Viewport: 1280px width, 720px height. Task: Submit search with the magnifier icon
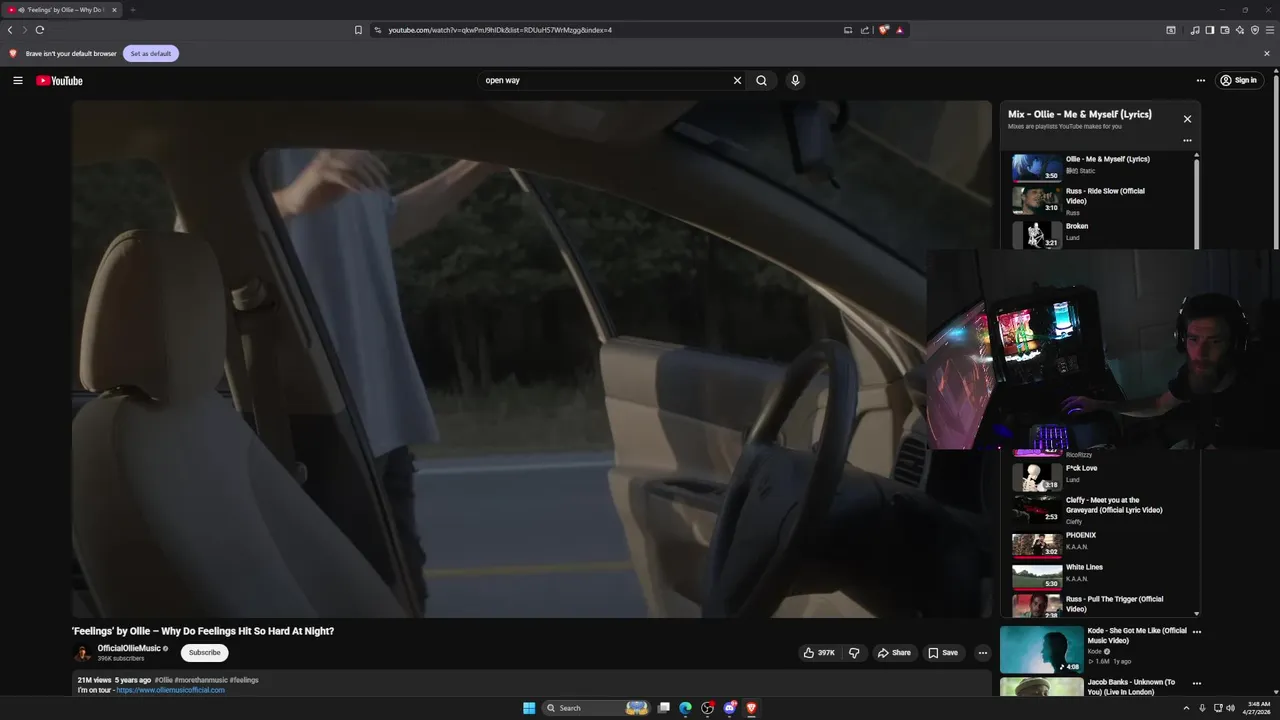click(761, 80)
